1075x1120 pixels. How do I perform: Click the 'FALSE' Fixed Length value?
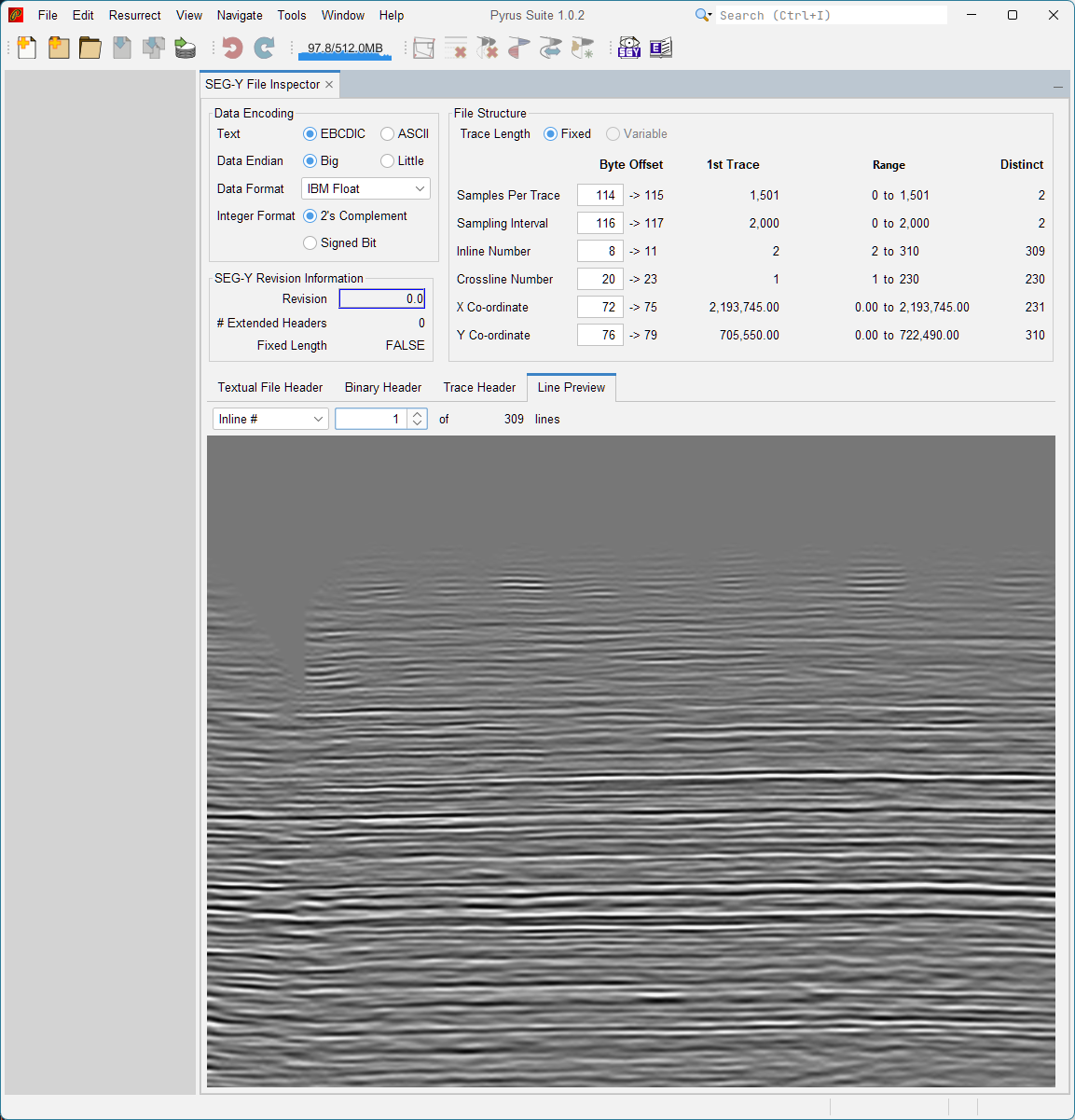click(x=406, y=345)
